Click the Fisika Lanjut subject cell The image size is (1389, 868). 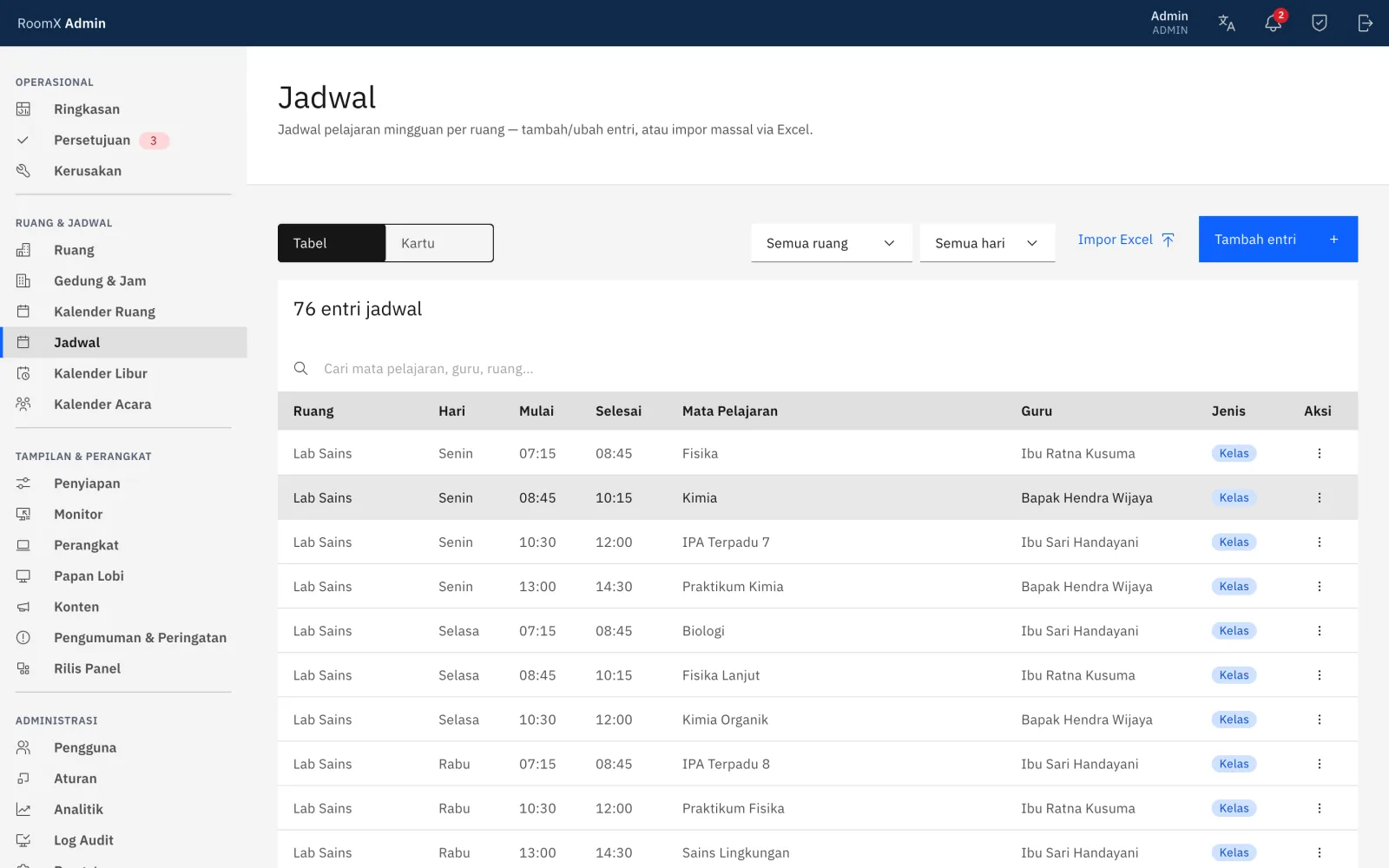point(721,675)
